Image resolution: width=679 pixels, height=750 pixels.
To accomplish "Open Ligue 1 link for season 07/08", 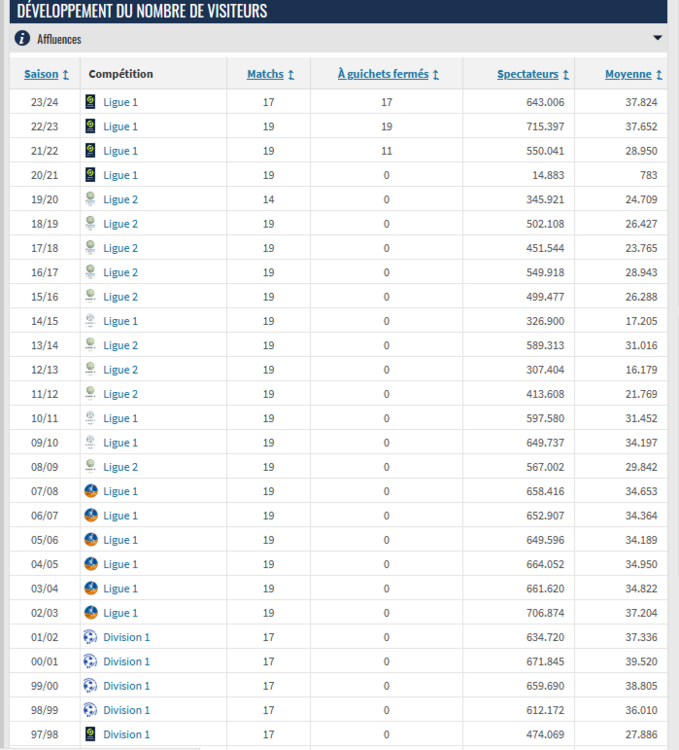I will click(x=120, y=491).
